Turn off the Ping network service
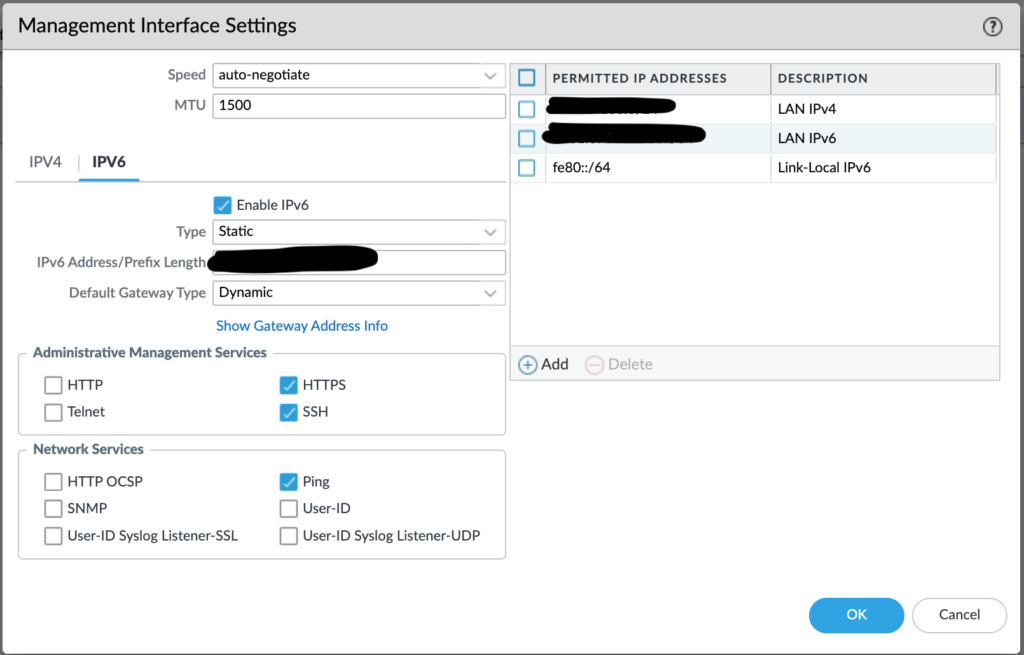Image resolution: width=1024 pixels, height=655 pixels. pos(289,482)
